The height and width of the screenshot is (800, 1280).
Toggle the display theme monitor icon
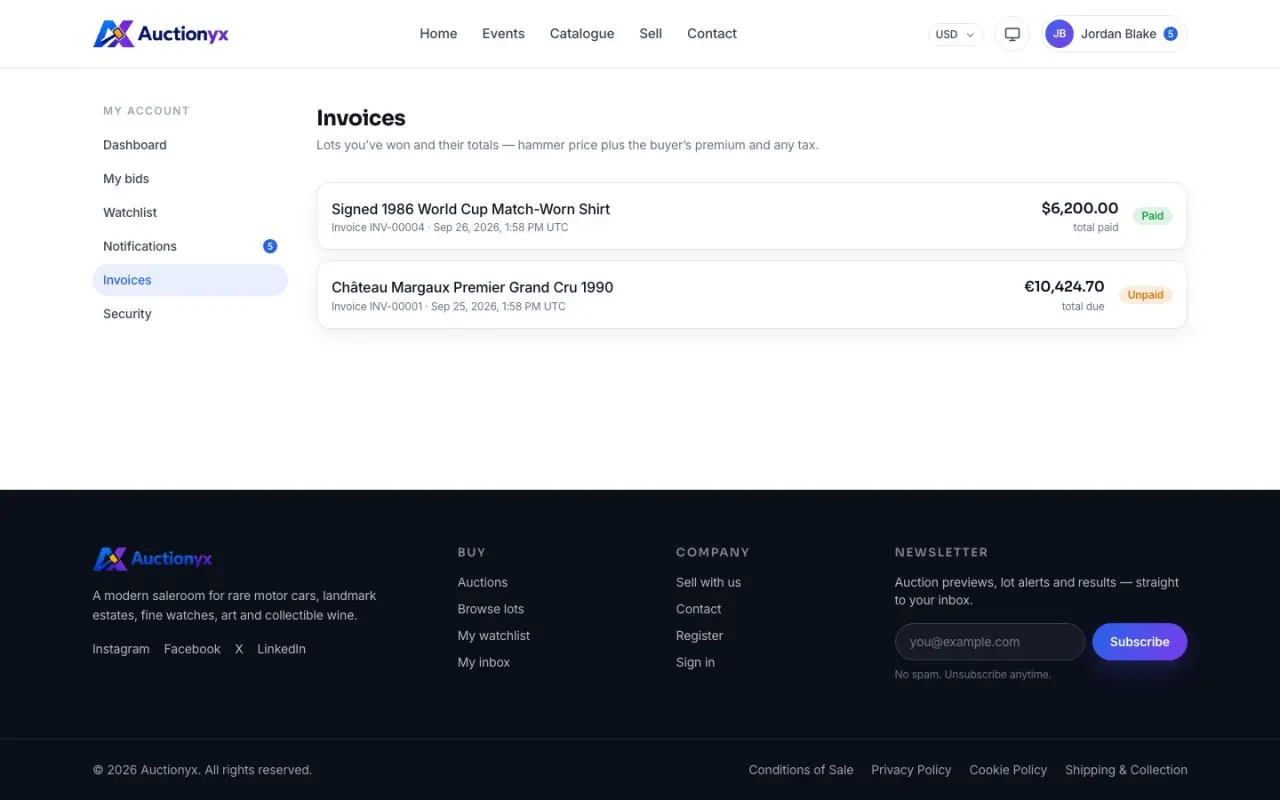1012,34
